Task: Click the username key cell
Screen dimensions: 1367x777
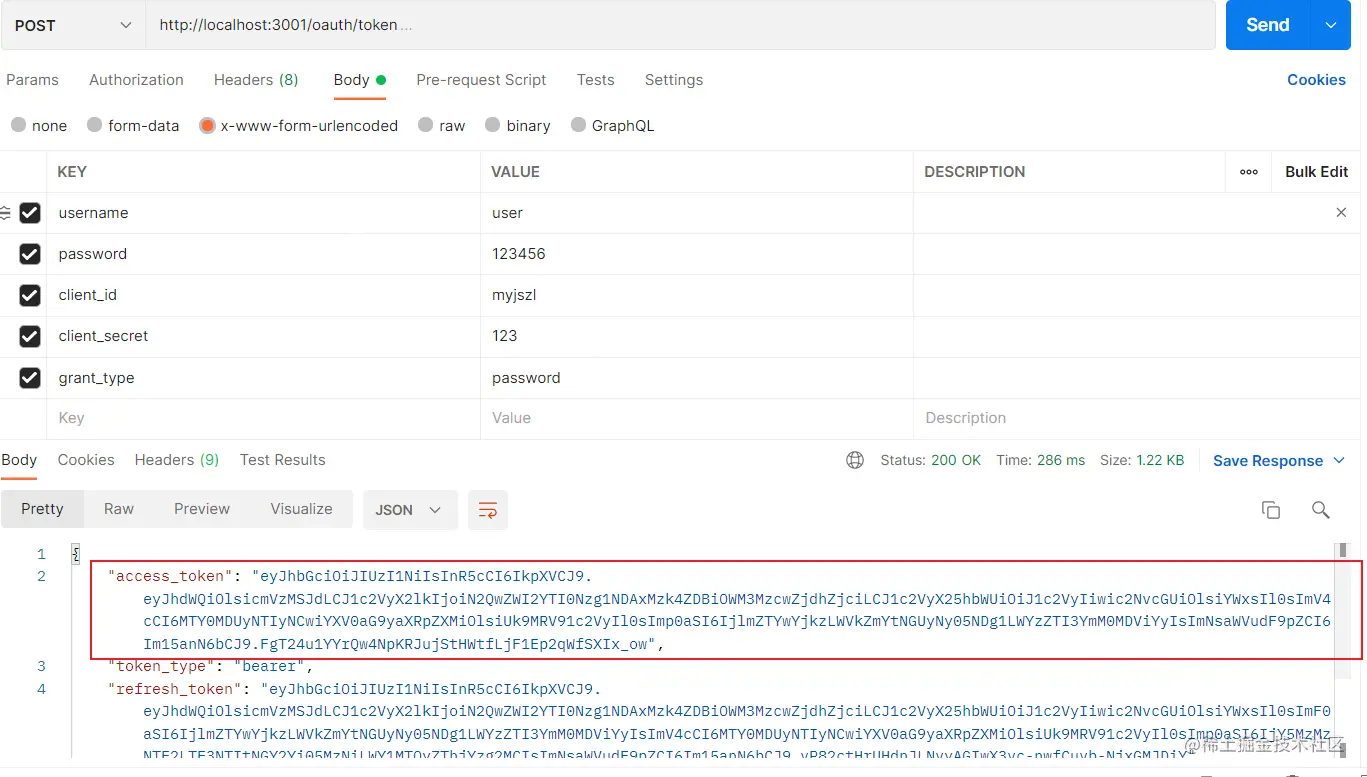Action: pos(264,213)
